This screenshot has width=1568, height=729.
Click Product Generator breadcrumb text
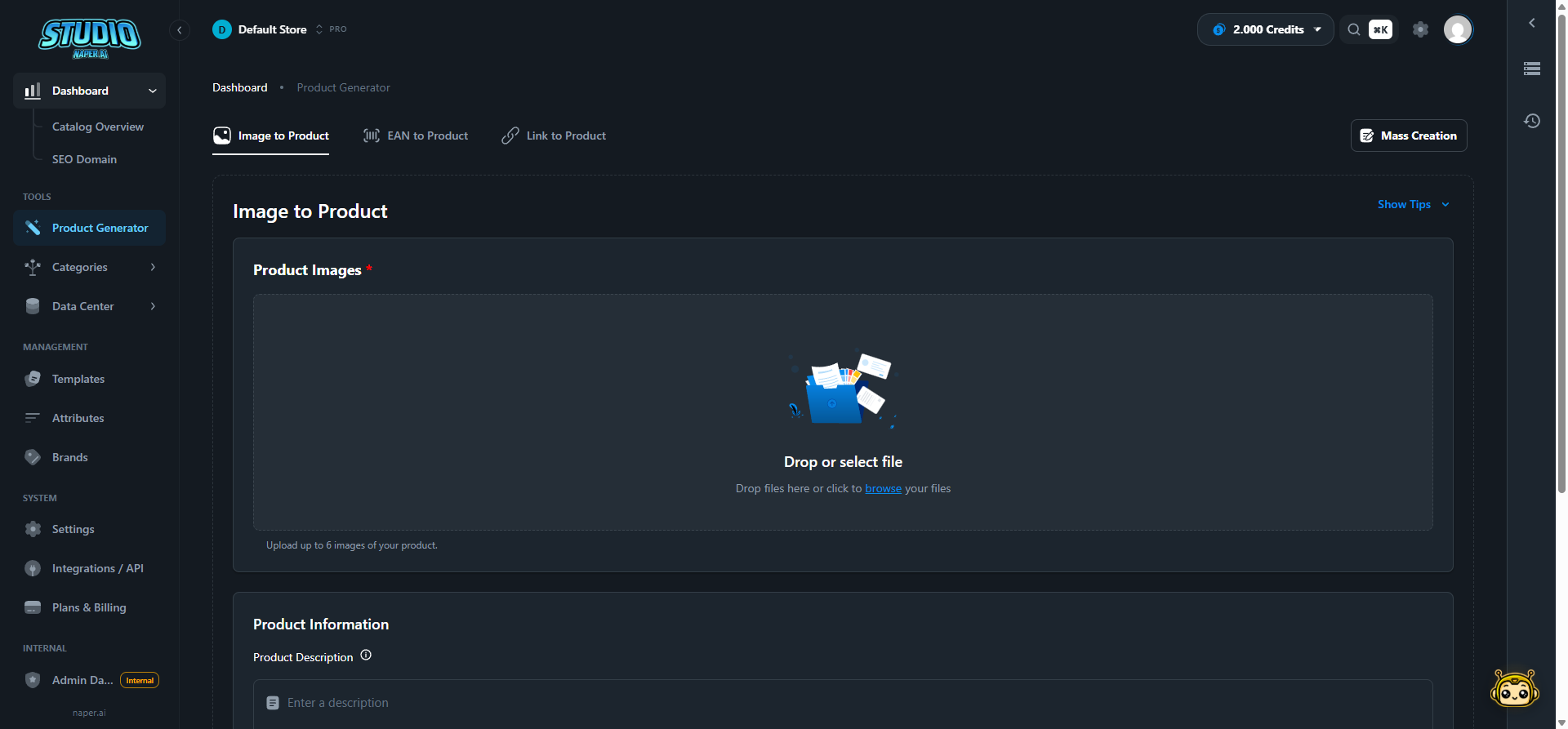pos(343,87)
